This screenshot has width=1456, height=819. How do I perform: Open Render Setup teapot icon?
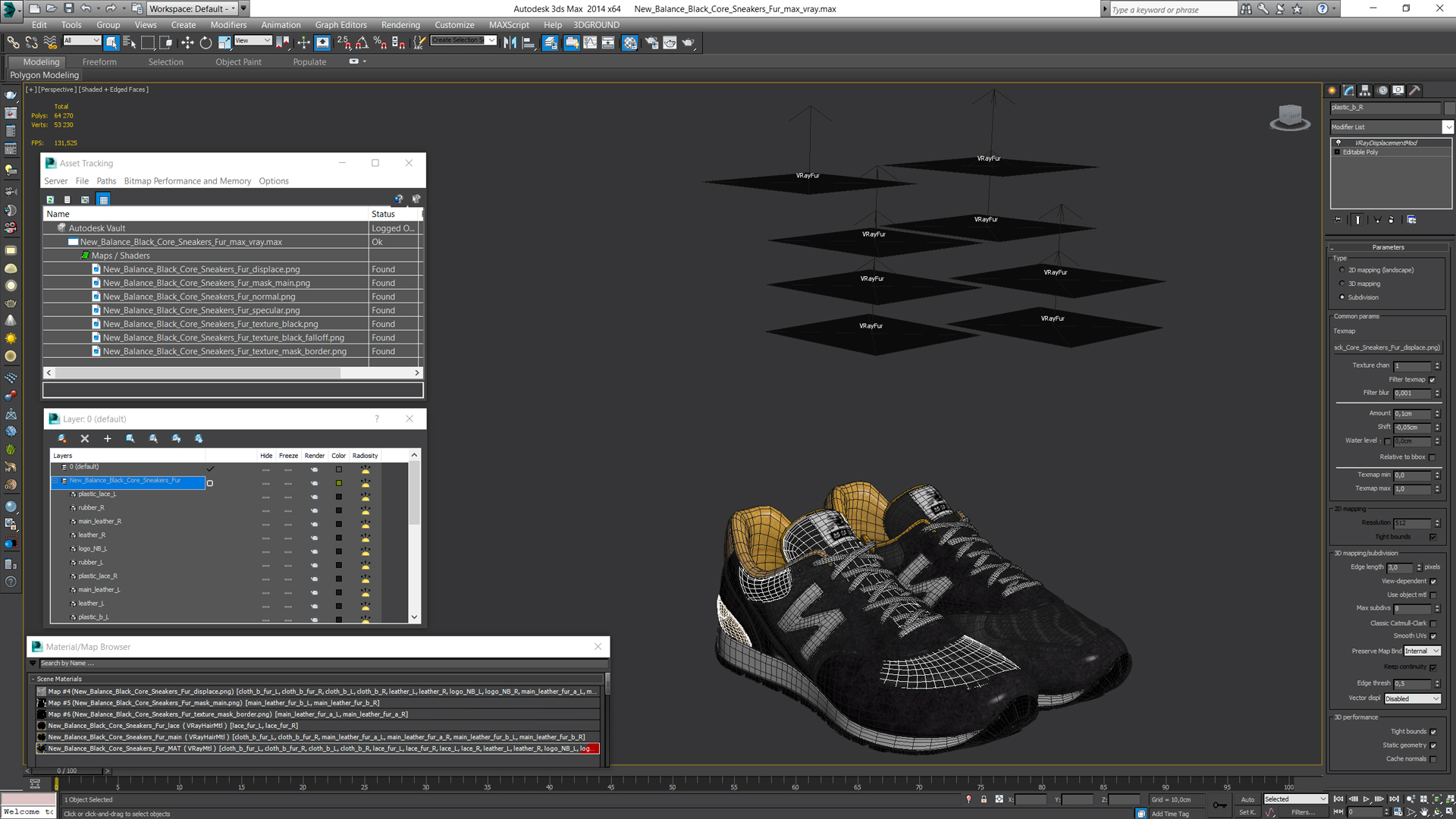(651, 42)
